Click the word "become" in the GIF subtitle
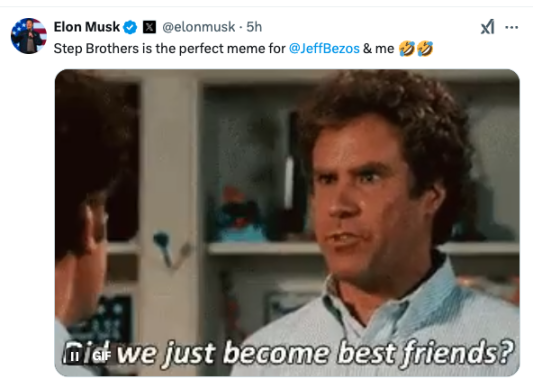Screen dimensions: 533x388 276,353
